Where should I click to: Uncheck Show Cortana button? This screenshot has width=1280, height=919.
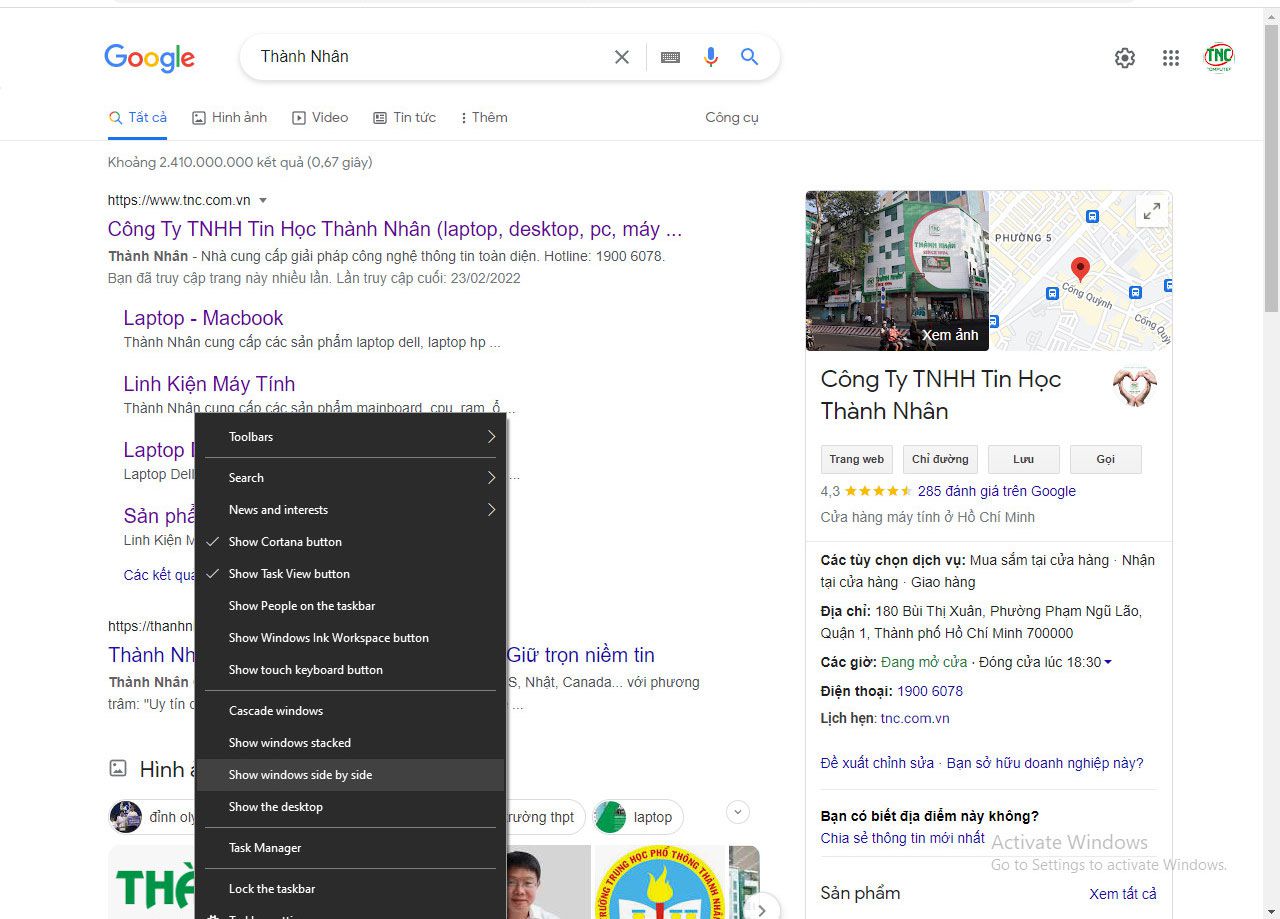click(351, 542)
